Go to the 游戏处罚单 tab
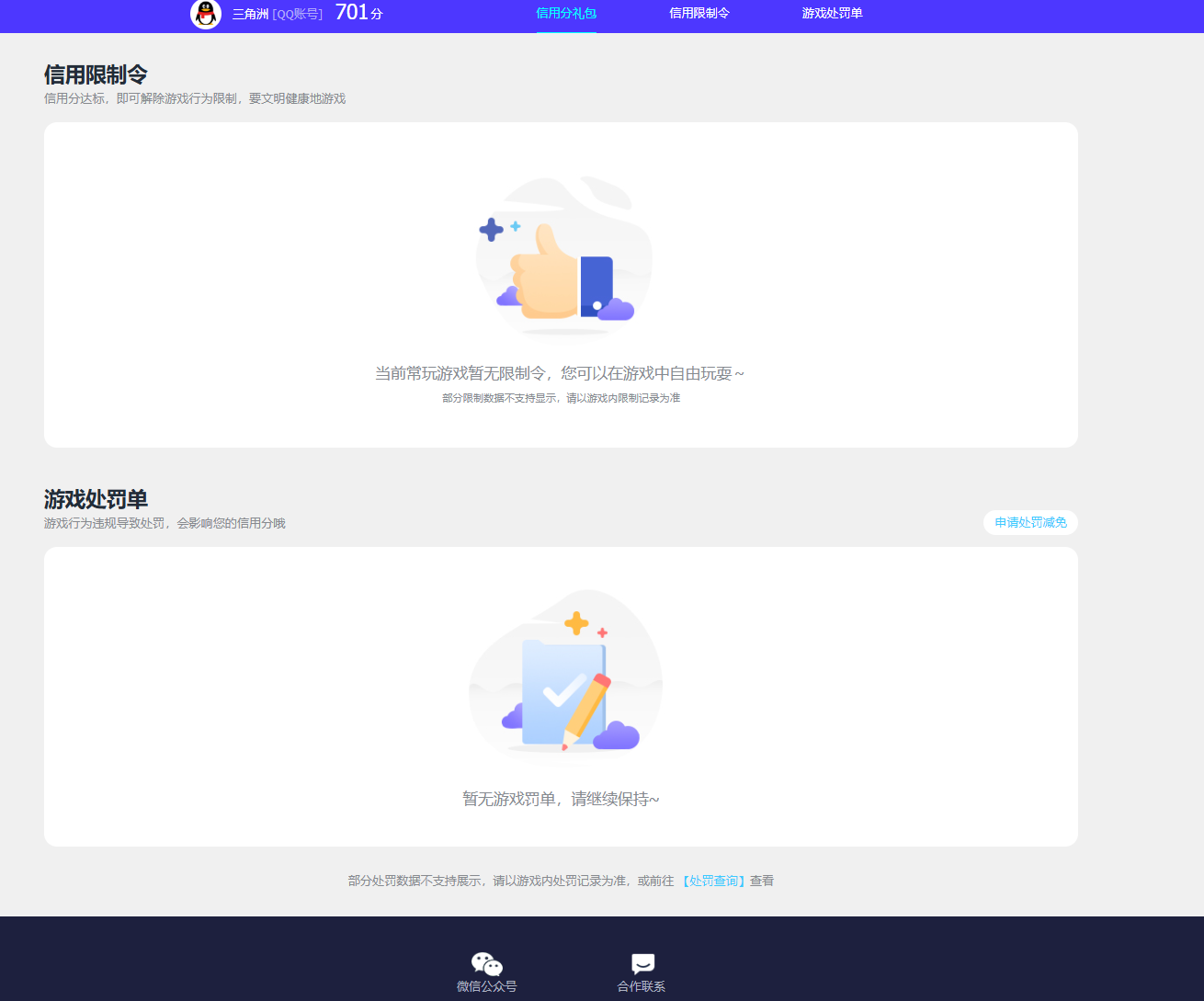Screen dimensions: 1204x1001 tap(832, 14)
